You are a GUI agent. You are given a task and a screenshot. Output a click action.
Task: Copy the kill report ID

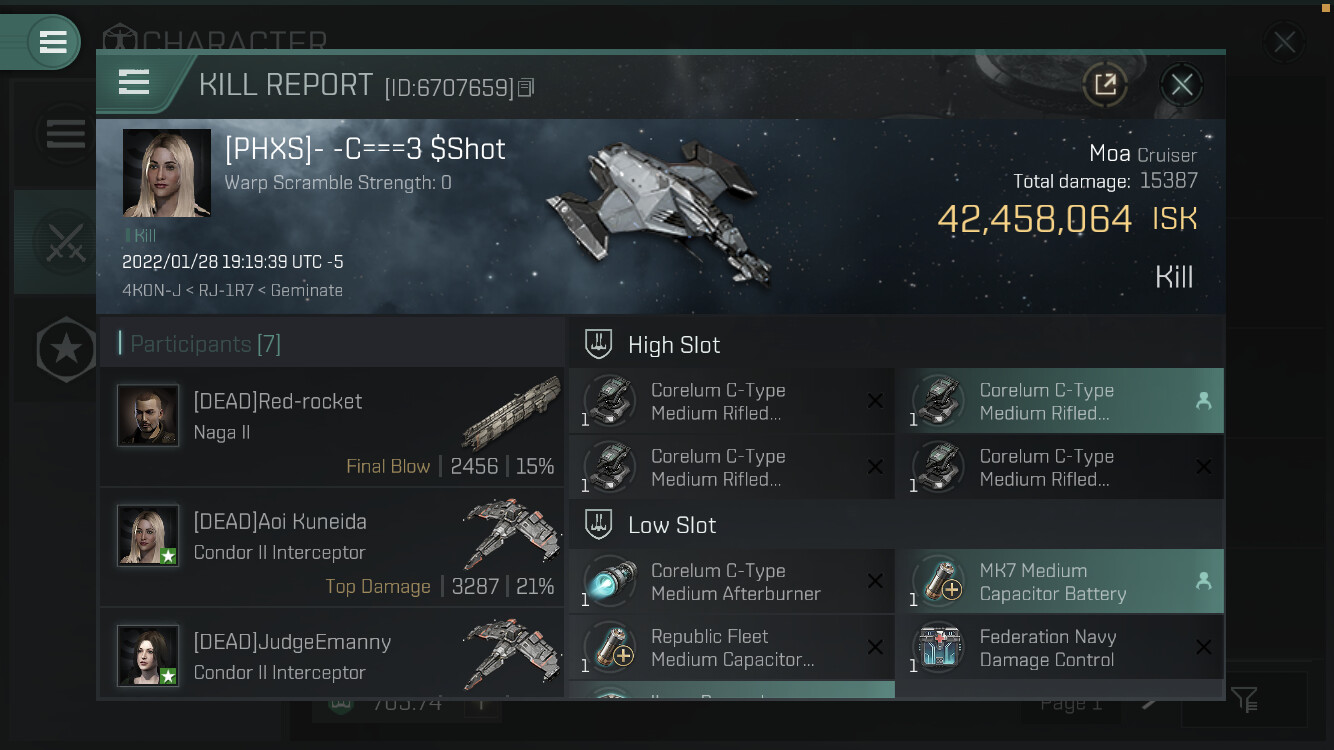pos(526,88)
